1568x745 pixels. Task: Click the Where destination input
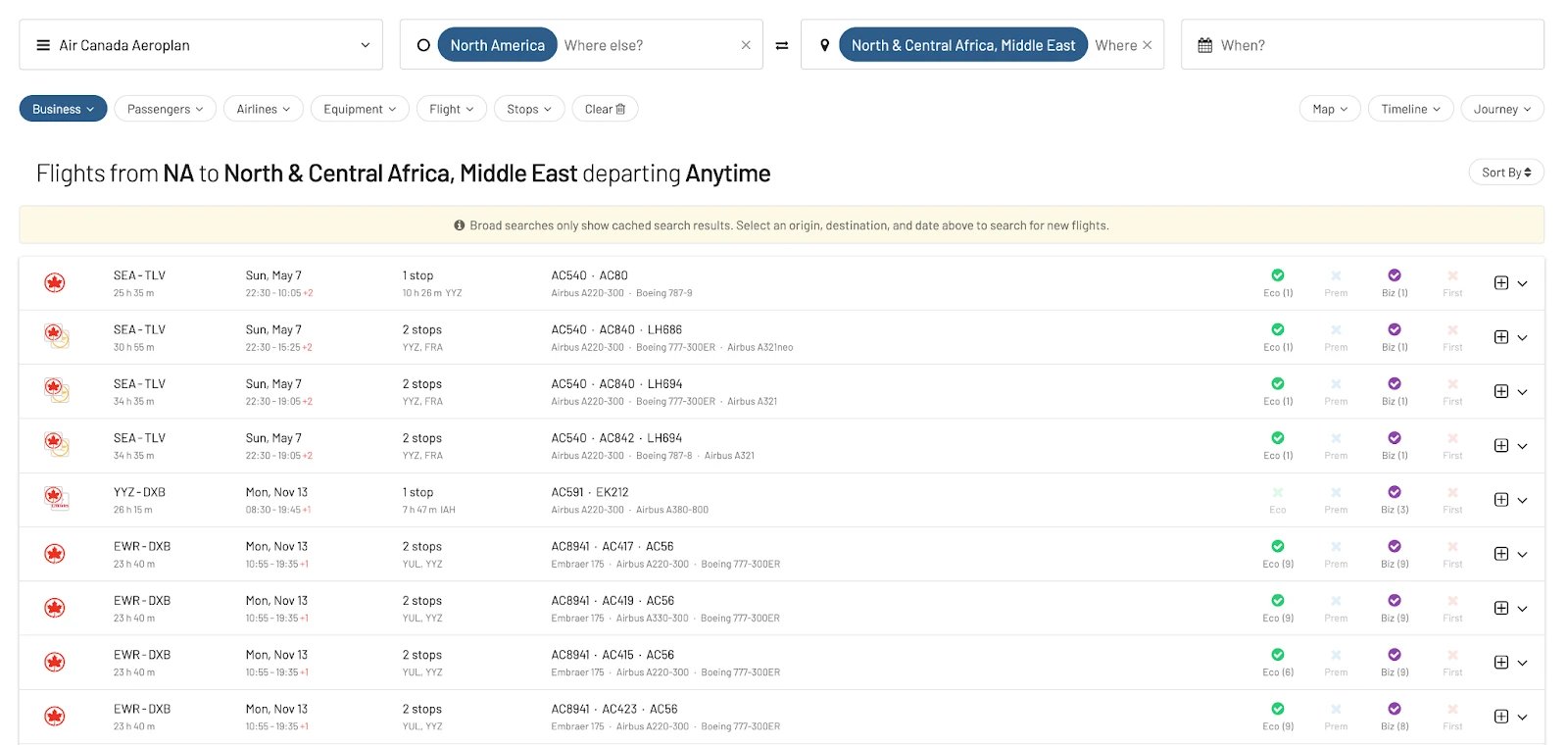(x=1116, y=45)
